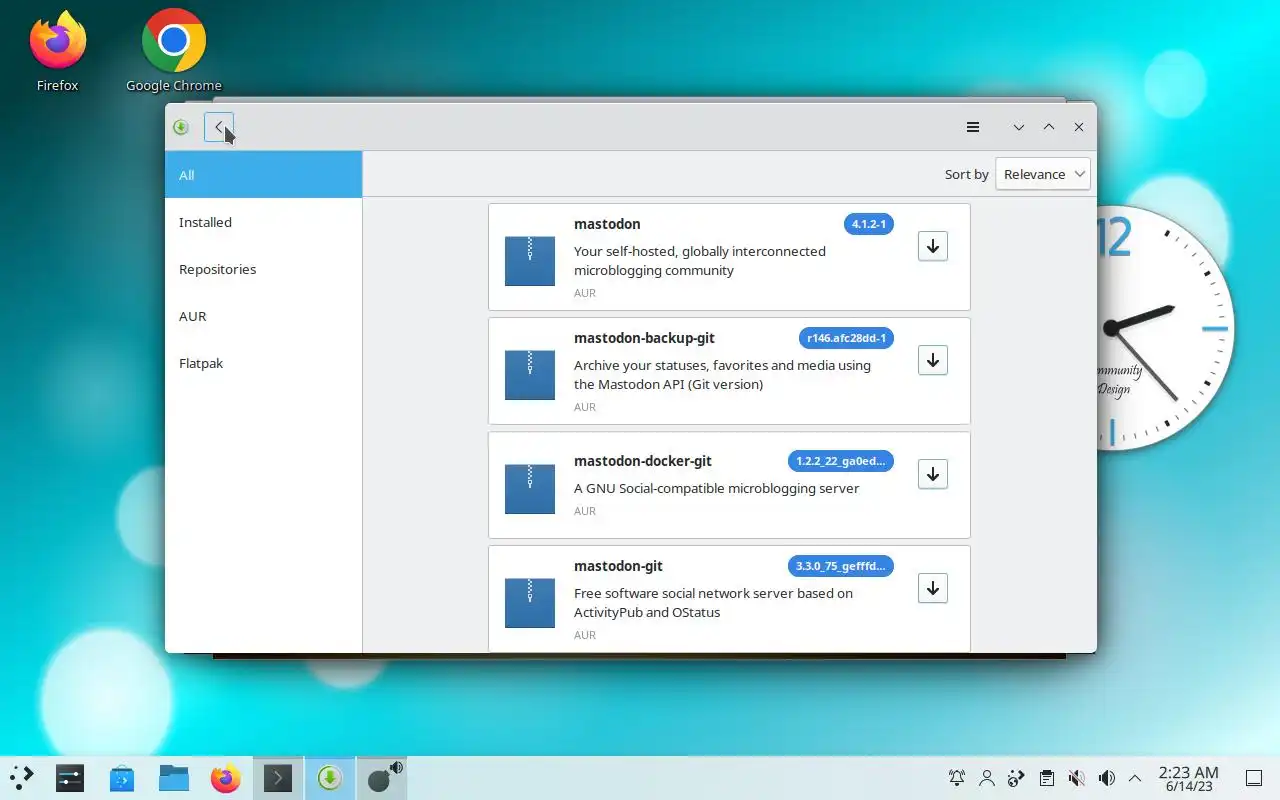Open the Google Chrome desktop shortcut

174,52
